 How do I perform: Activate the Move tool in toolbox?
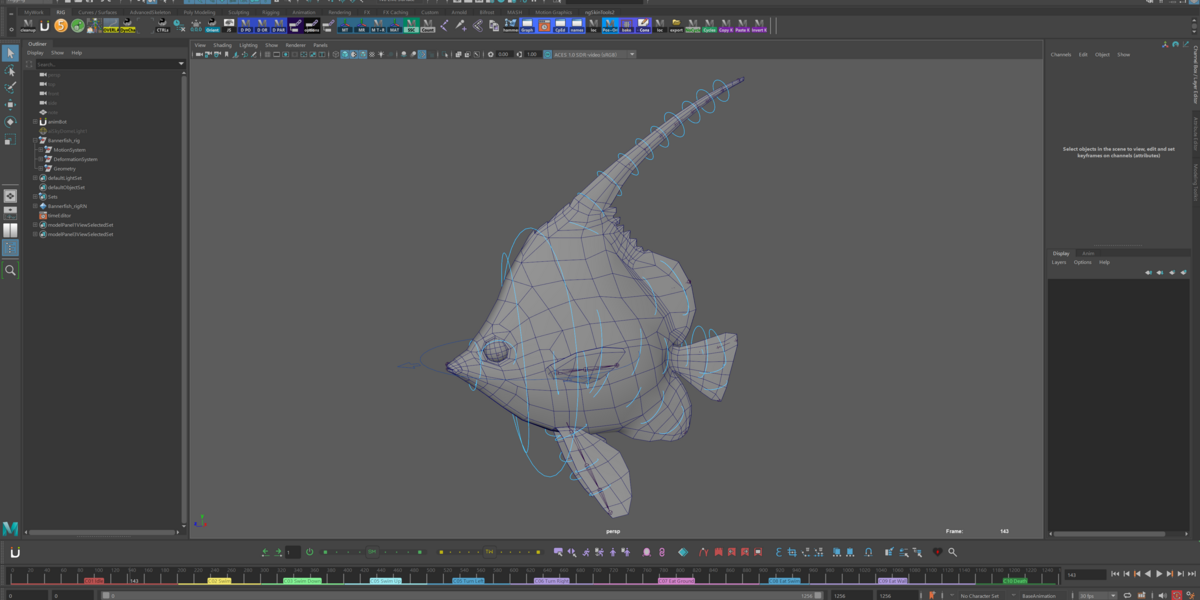10,104
